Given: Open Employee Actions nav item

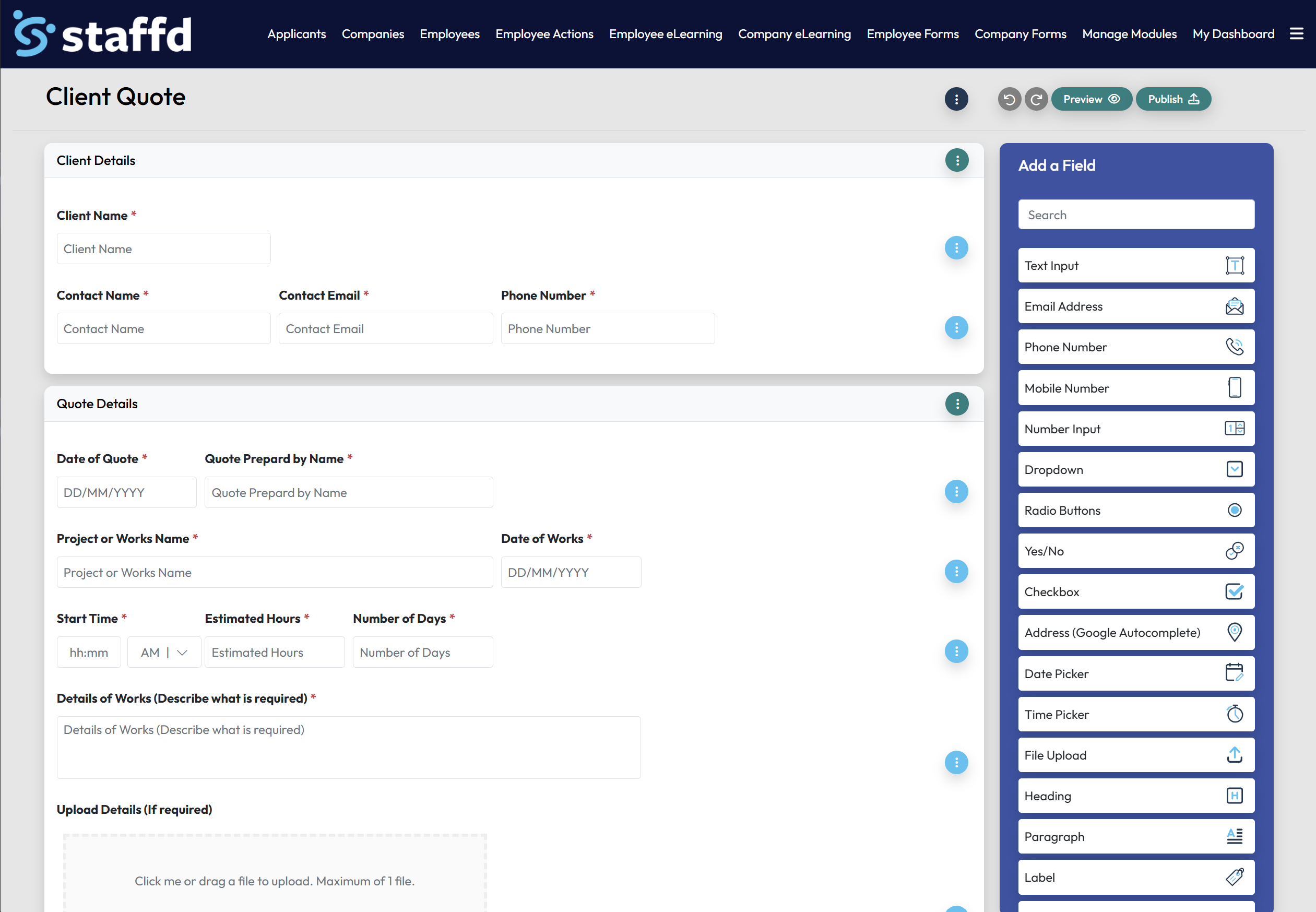Looking at the screenshot, I should pyautogui.click(x=544, y=34).
